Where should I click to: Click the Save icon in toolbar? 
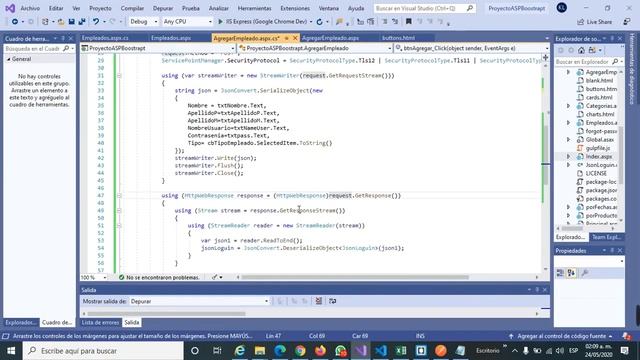[x=71, y=21]
